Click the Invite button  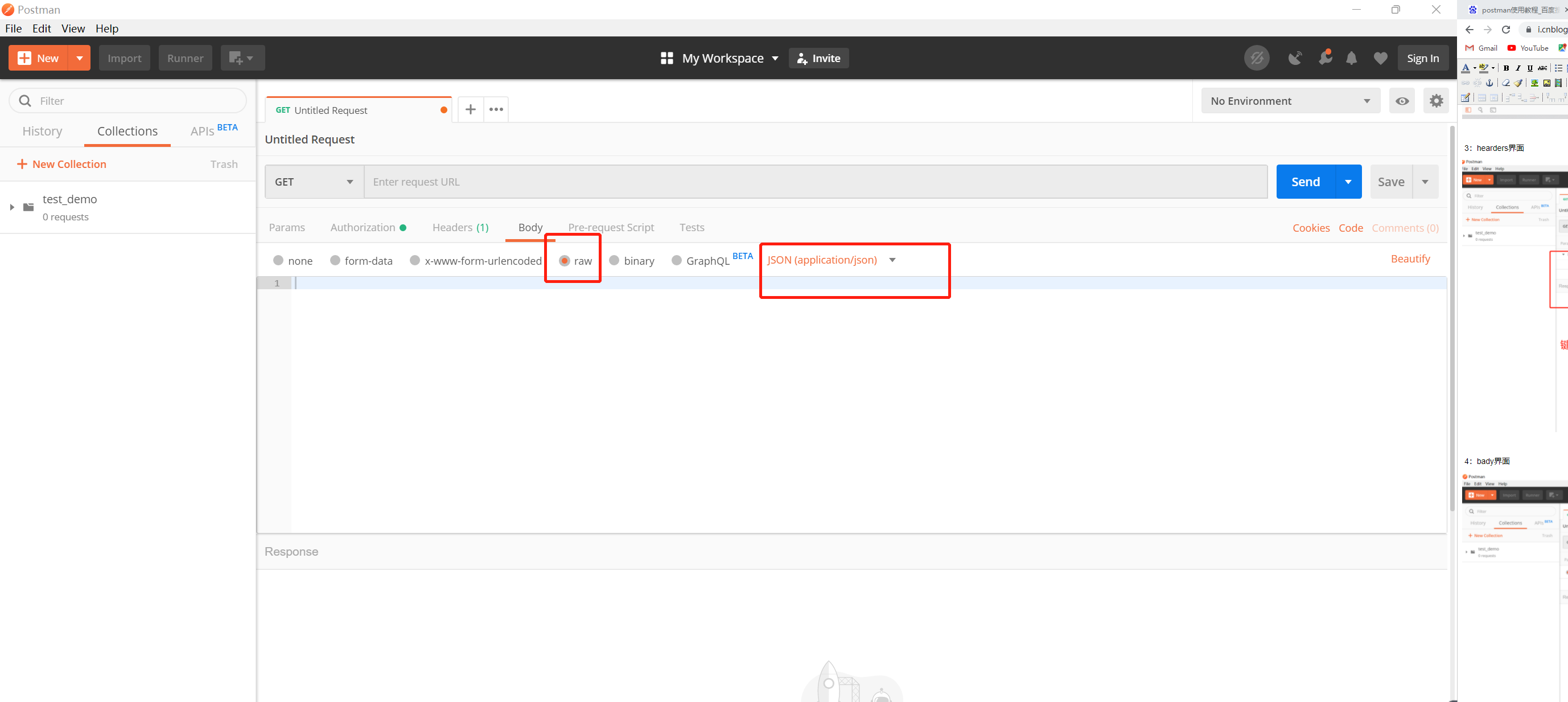pos(818,58)
